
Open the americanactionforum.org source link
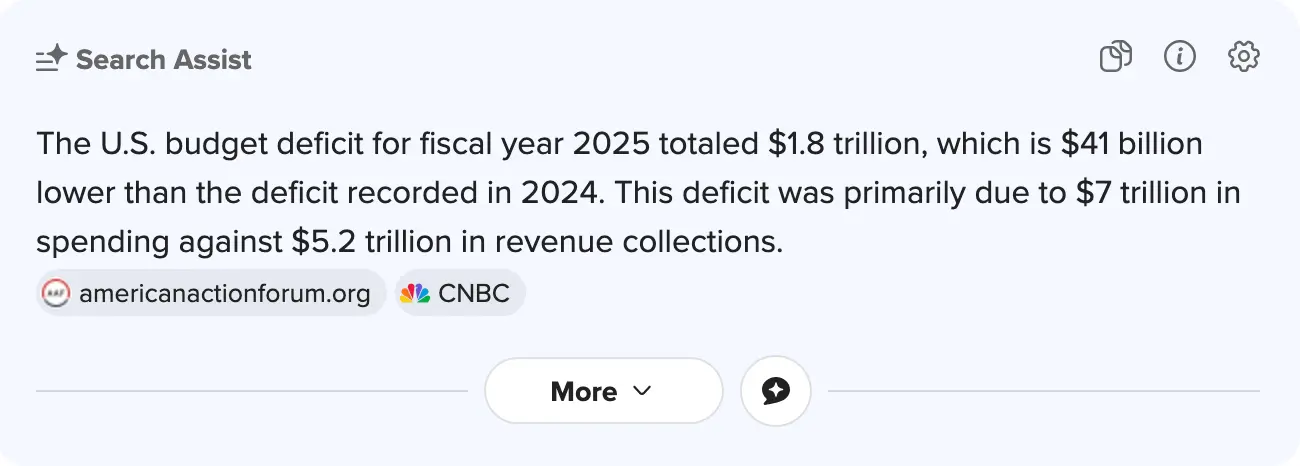click(x=224, y=293)
